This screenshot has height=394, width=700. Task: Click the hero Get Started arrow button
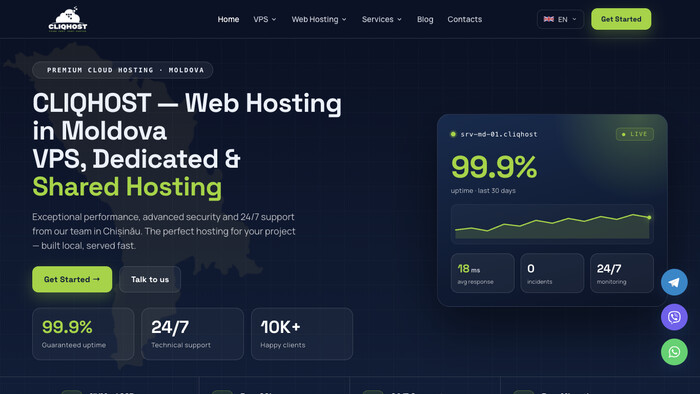(72, 279)
